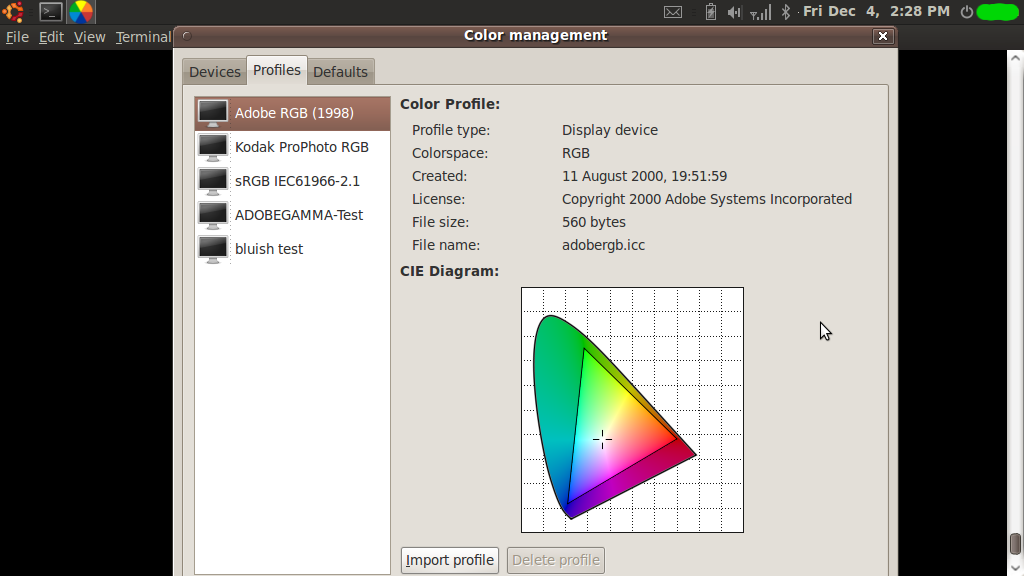Viewport: 1024px width, 576px height.
Task: Click the battery status indicator
Action: pos(711,12)
